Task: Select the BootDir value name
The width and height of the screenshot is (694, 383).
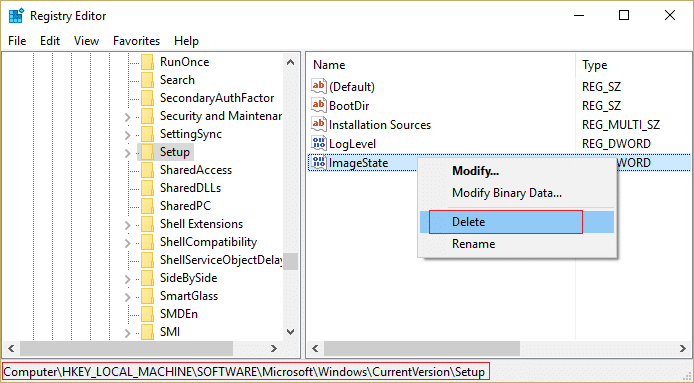Action: click(x=349, y=106)
